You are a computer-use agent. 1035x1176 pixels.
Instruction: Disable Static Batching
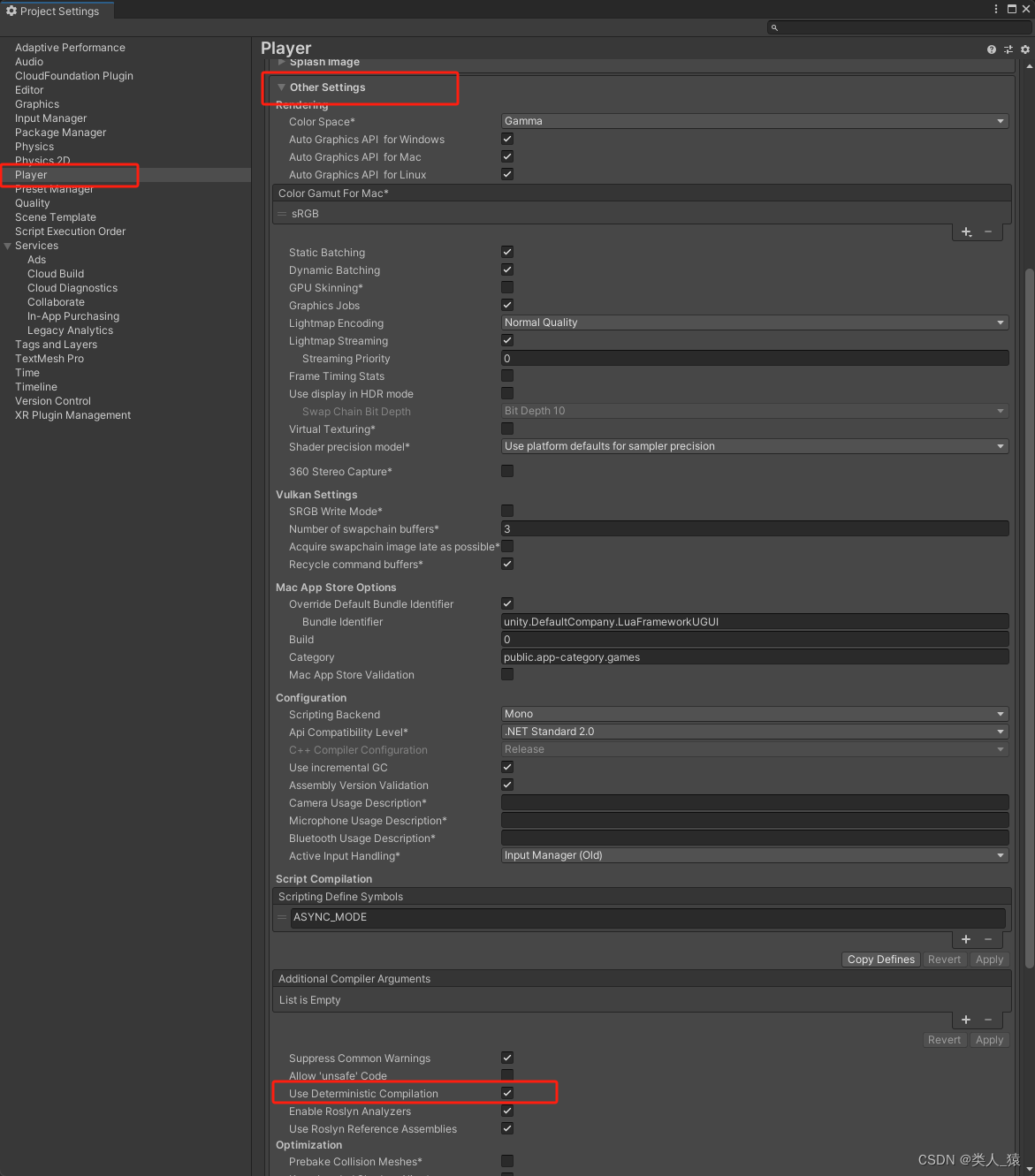point(506,251)
